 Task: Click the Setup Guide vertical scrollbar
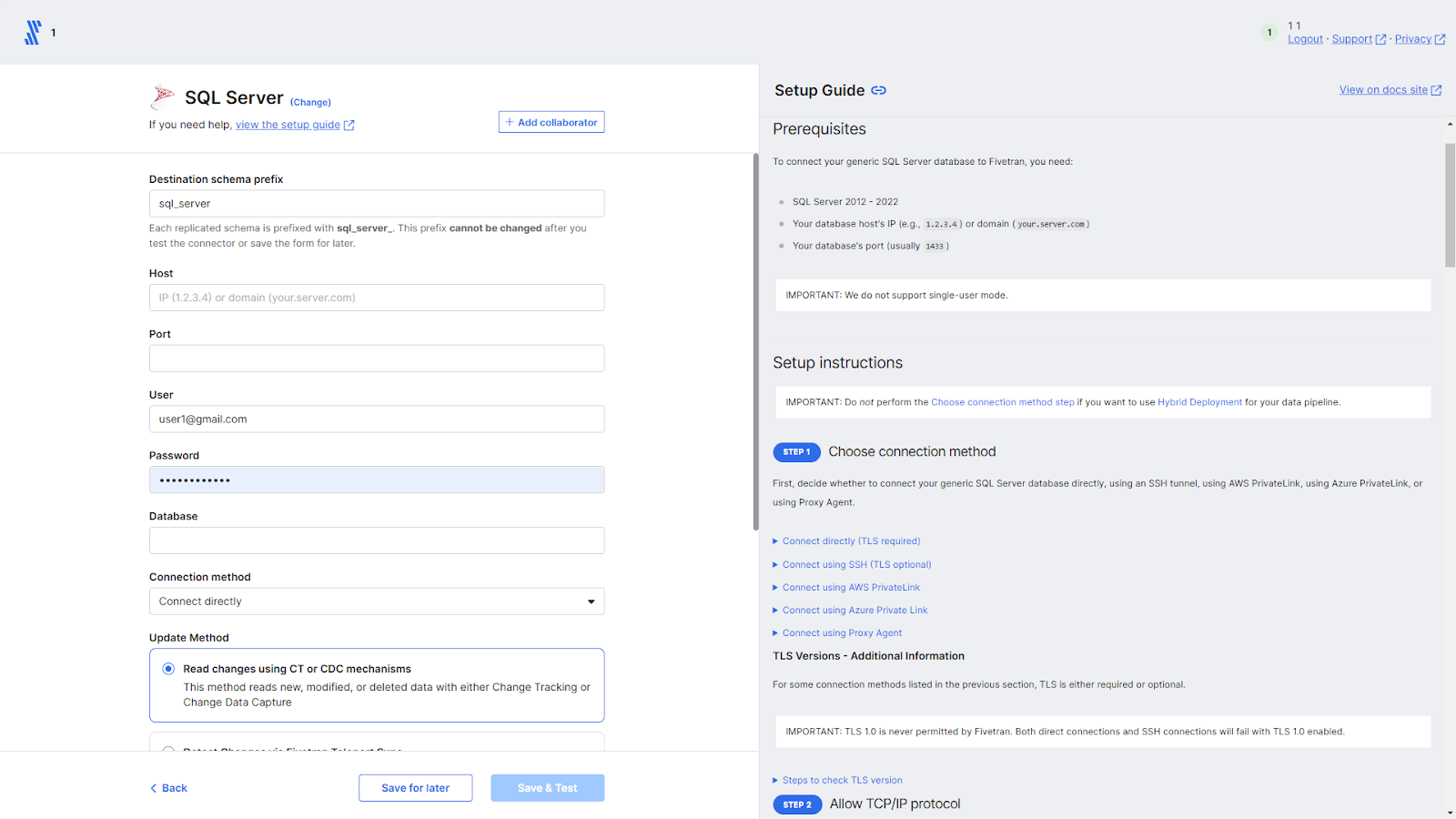[x=1450, y=205]
